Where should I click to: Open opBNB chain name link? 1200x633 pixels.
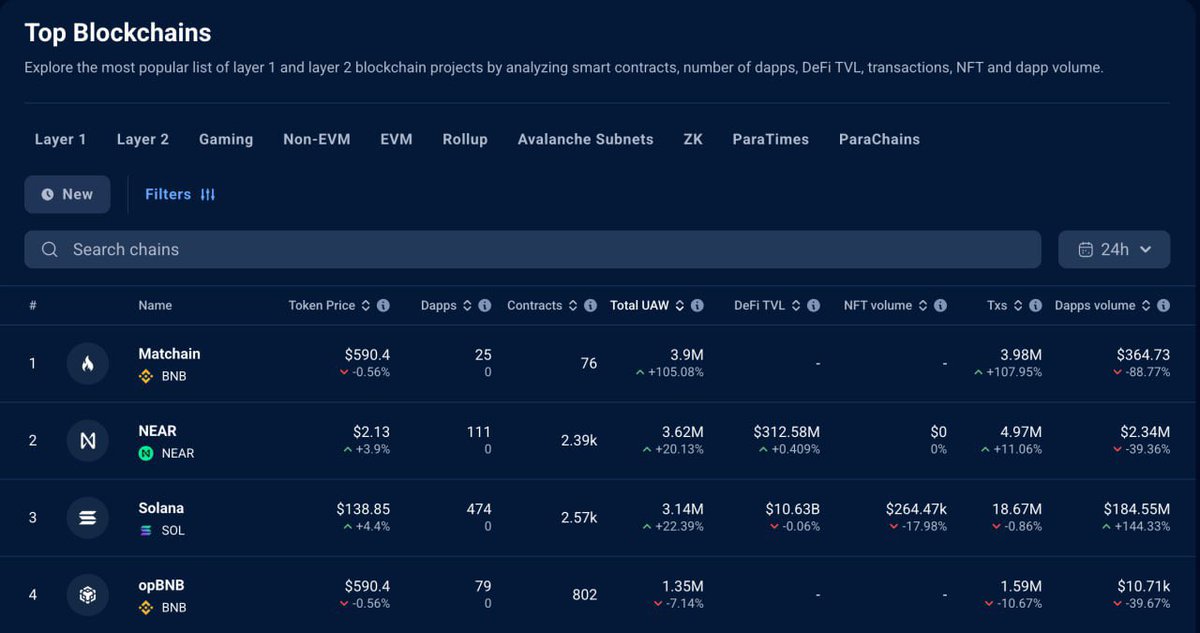coord(161,585)
